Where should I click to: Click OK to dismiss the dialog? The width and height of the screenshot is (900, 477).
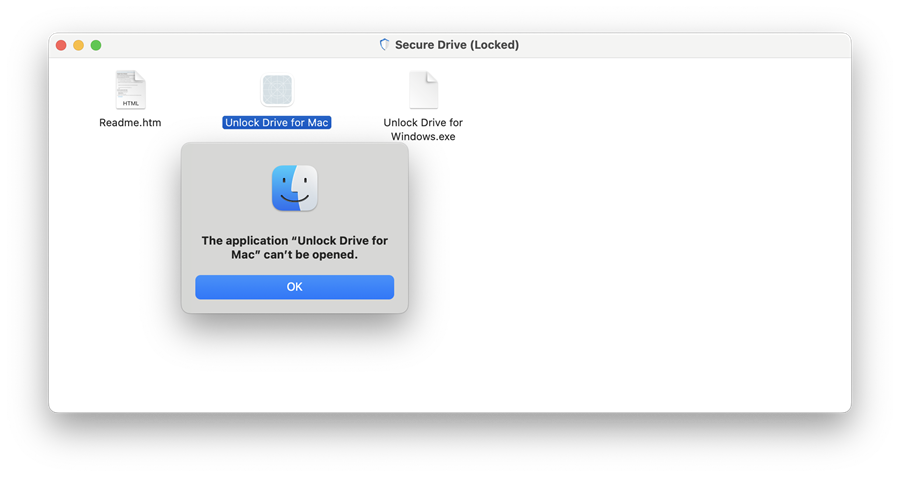tap(294, 287)
